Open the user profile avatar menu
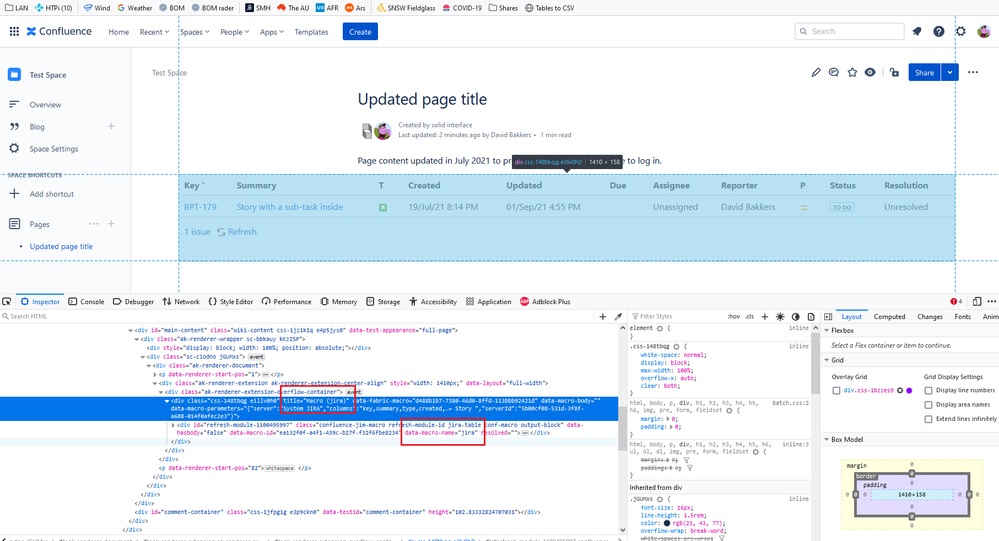 click(x=984, y=31)
